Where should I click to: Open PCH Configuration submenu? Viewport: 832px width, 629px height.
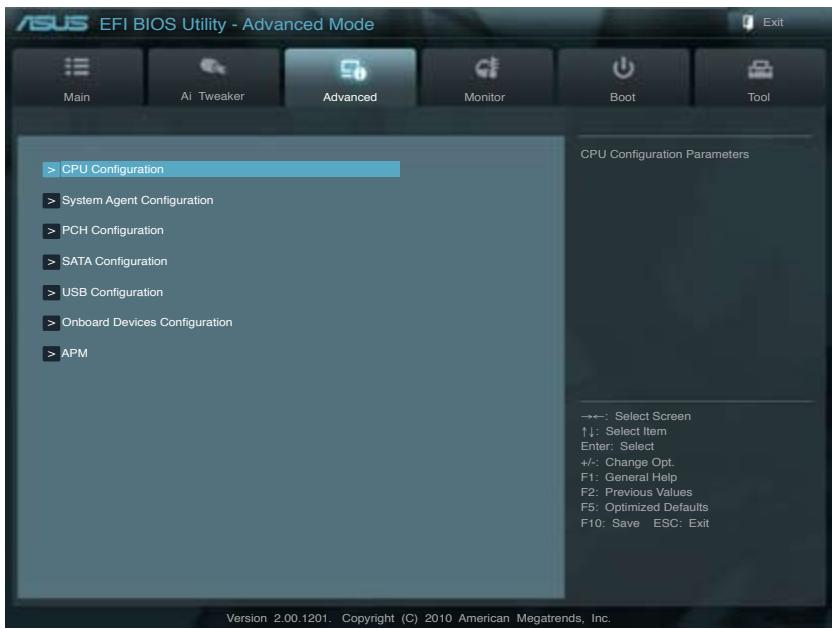pos(112,230)
